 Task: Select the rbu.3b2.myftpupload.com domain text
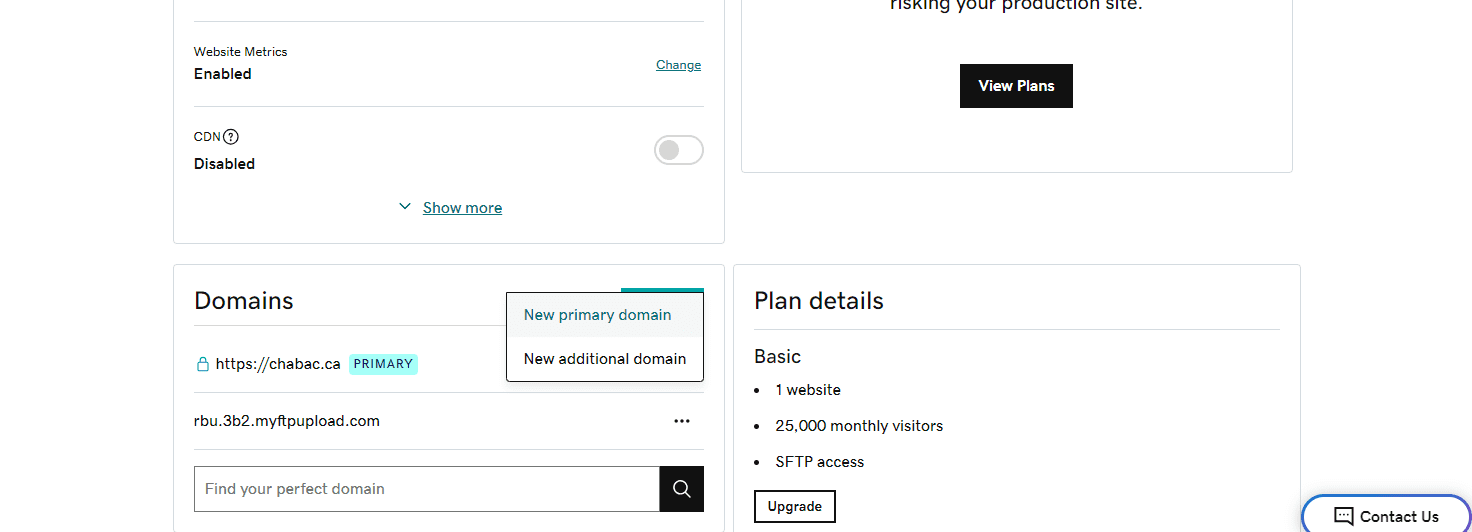click(x=287, y=421)
